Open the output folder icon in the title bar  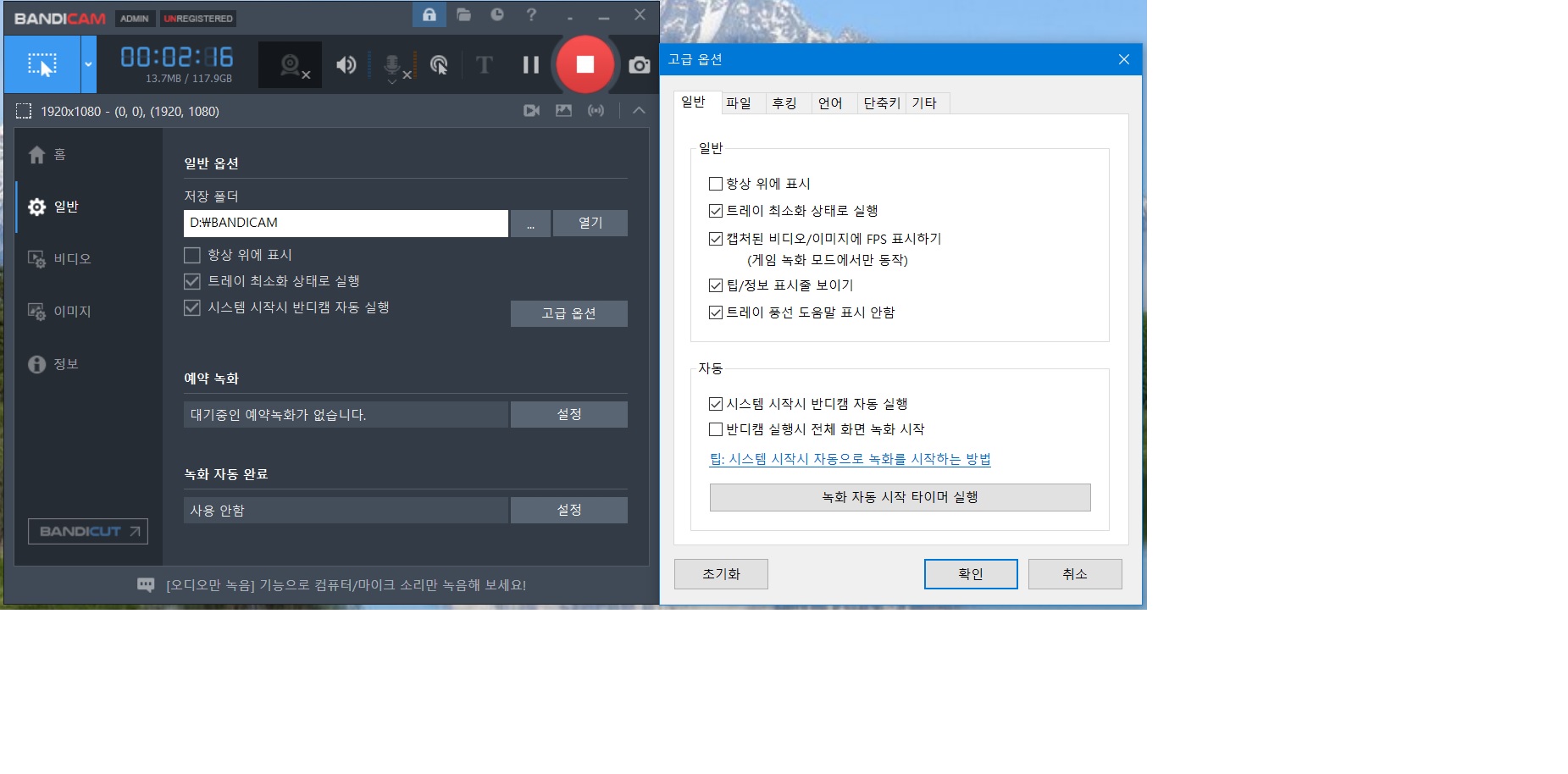point(463,14)
